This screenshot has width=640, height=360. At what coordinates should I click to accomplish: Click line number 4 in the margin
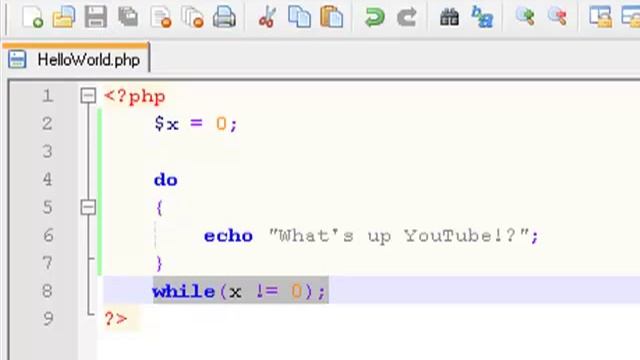pos(48,179)
